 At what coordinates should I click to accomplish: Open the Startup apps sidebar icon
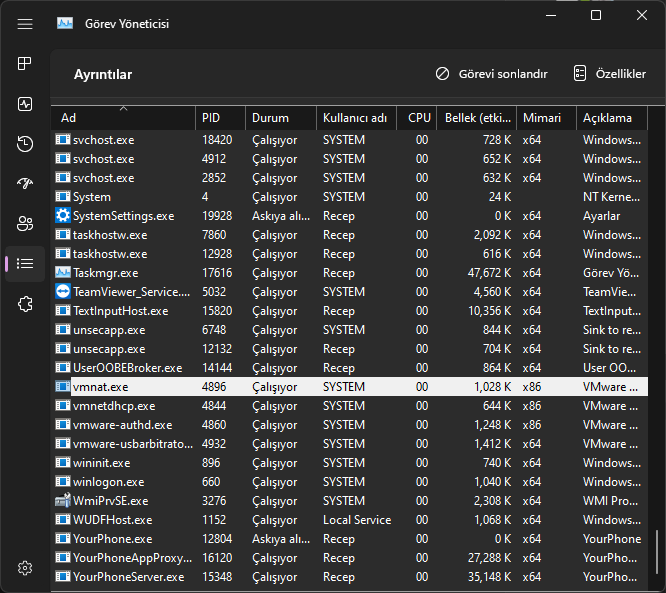point(25,184)
